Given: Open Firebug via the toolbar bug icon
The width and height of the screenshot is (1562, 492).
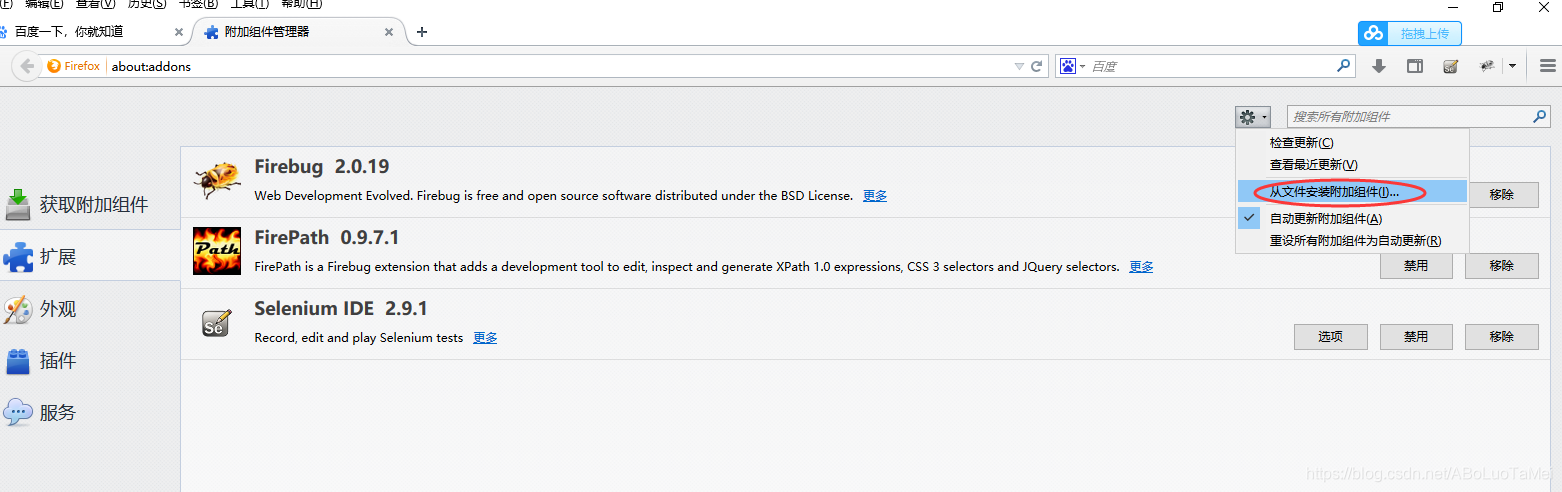Looking at the screenshot, I should (x=1489, y=66).
